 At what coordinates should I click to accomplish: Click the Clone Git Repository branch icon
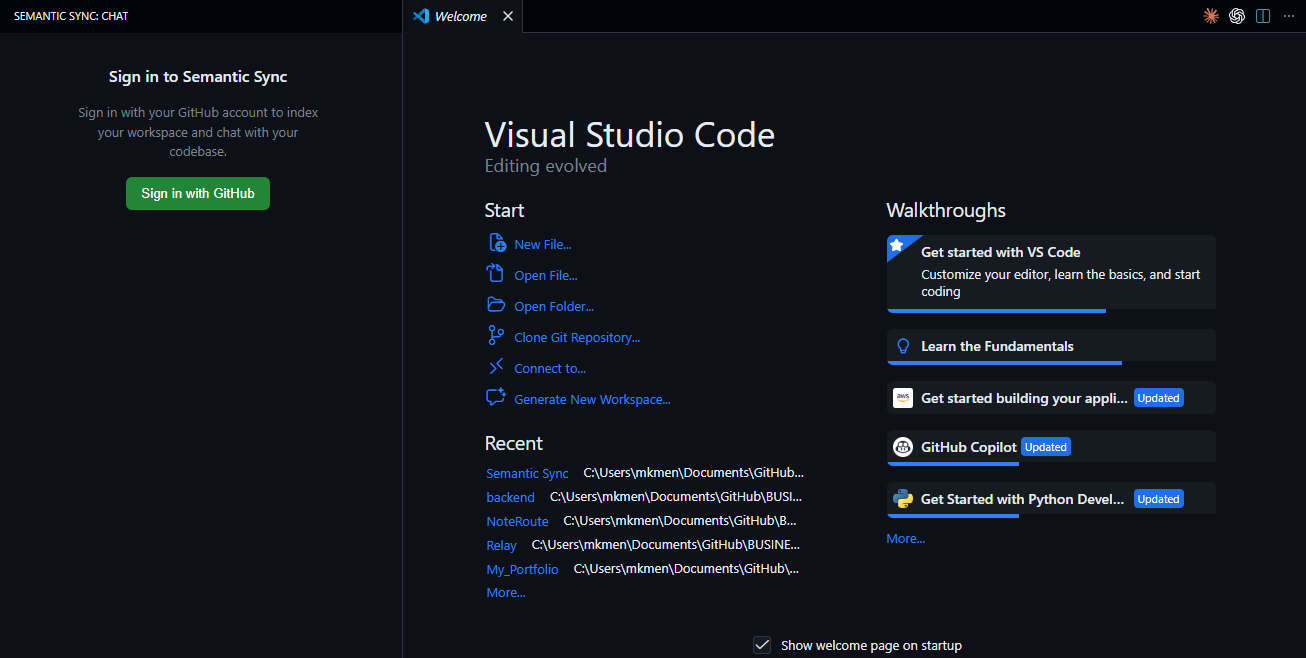tap(497, 336)
